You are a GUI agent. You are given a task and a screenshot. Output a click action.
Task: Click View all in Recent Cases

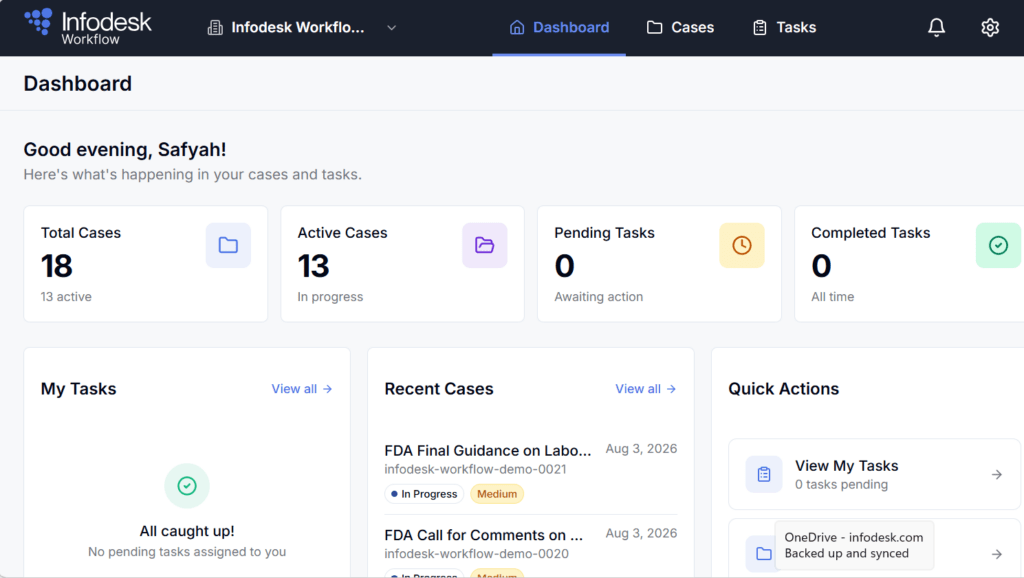[x=645, y=389]
